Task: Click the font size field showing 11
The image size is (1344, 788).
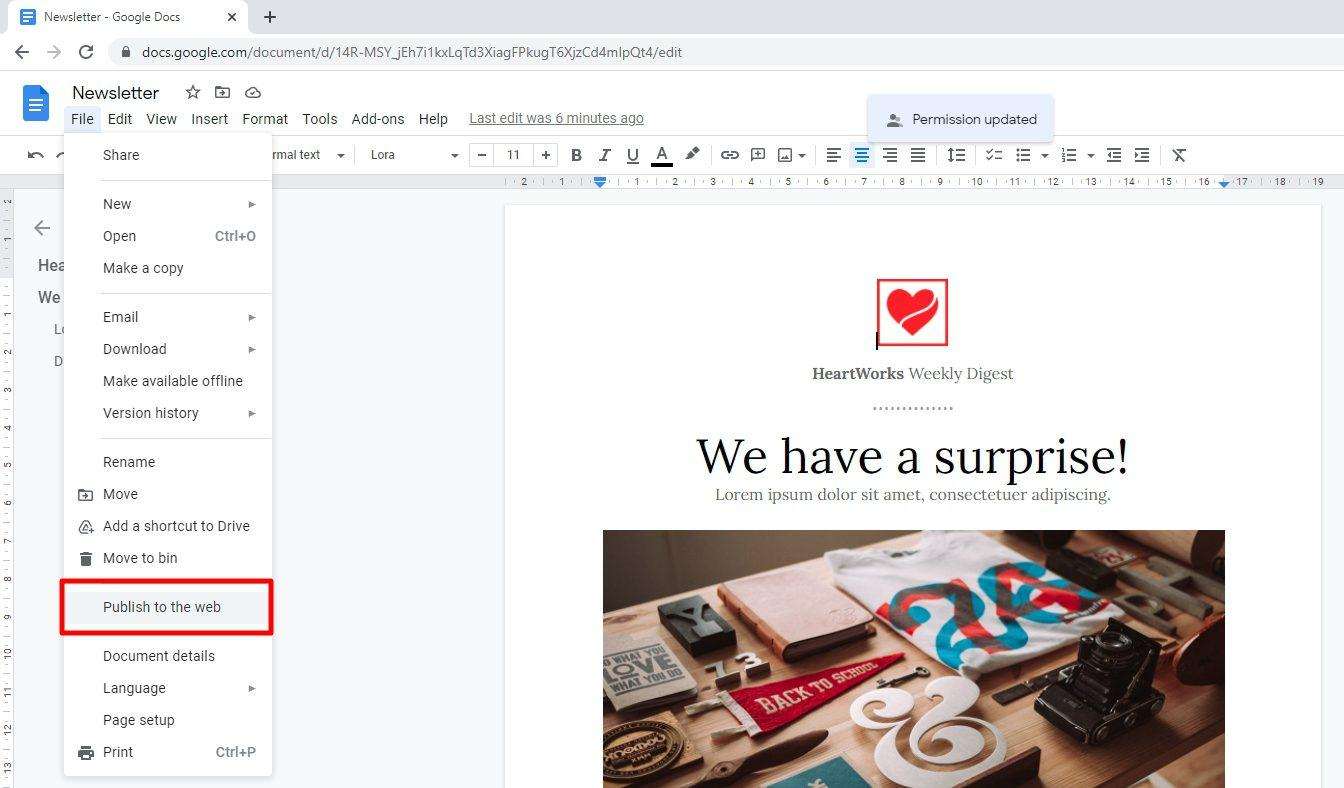Action: [x=513, y=155]
